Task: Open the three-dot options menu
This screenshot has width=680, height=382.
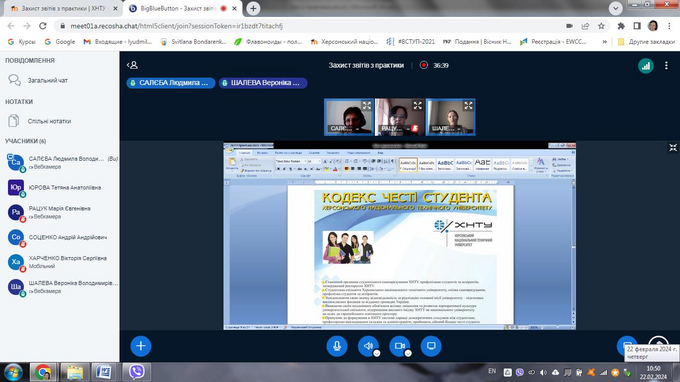Action: click(x=666, y=65)
